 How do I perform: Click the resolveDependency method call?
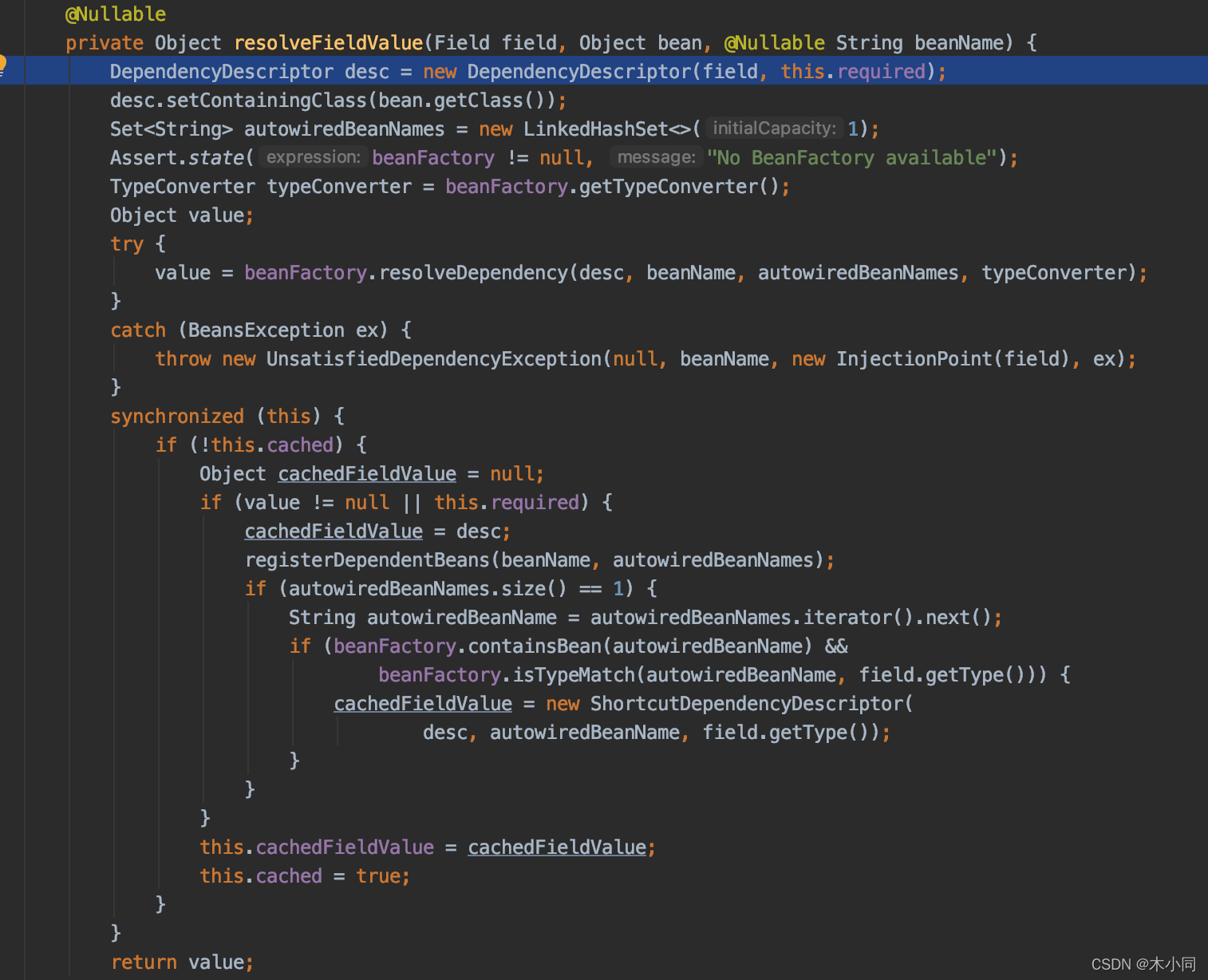pos(474,273)
